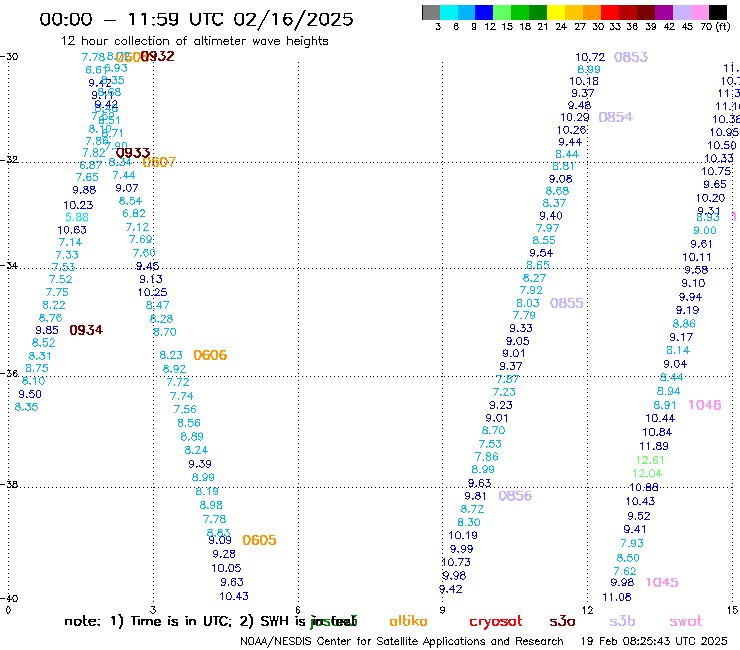
Task: Click the altika time stamp '0607'
Action: [x=159, y=162]
